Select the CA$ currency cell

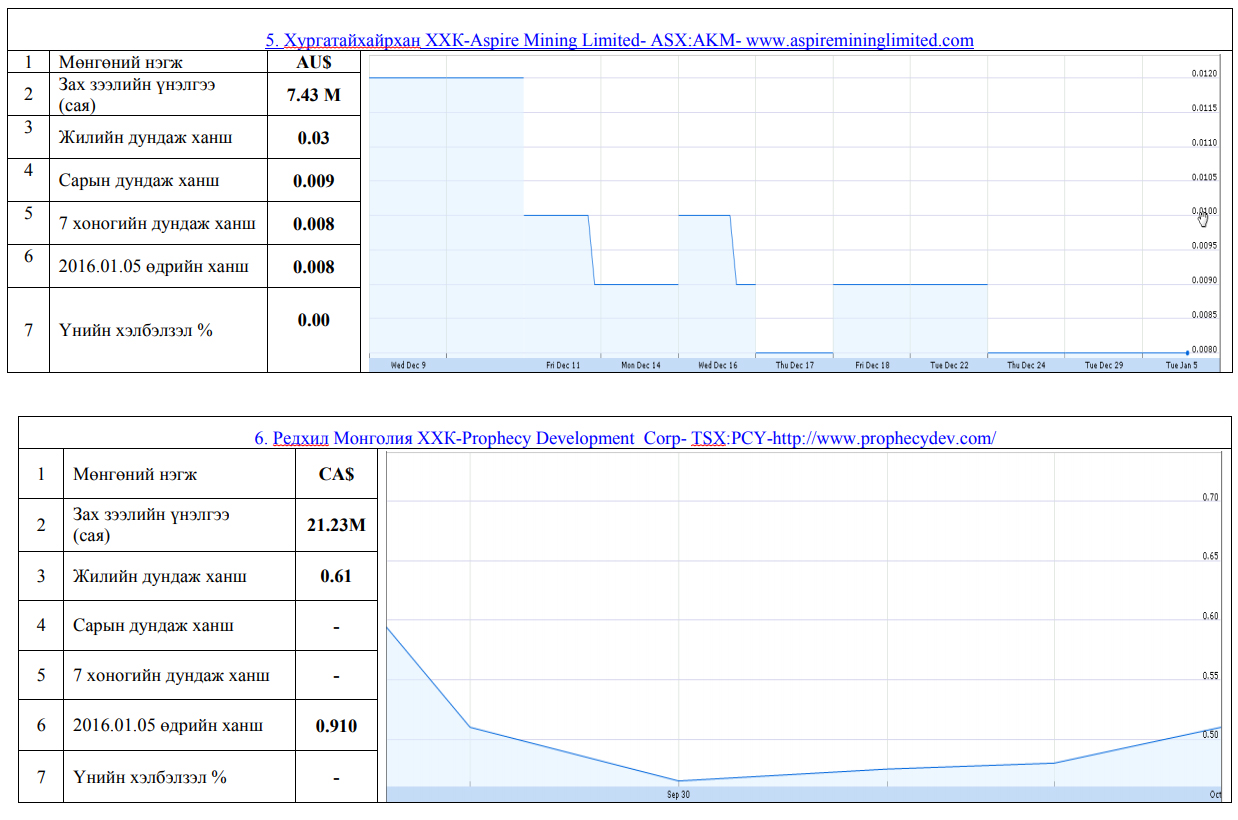point(336,474)
